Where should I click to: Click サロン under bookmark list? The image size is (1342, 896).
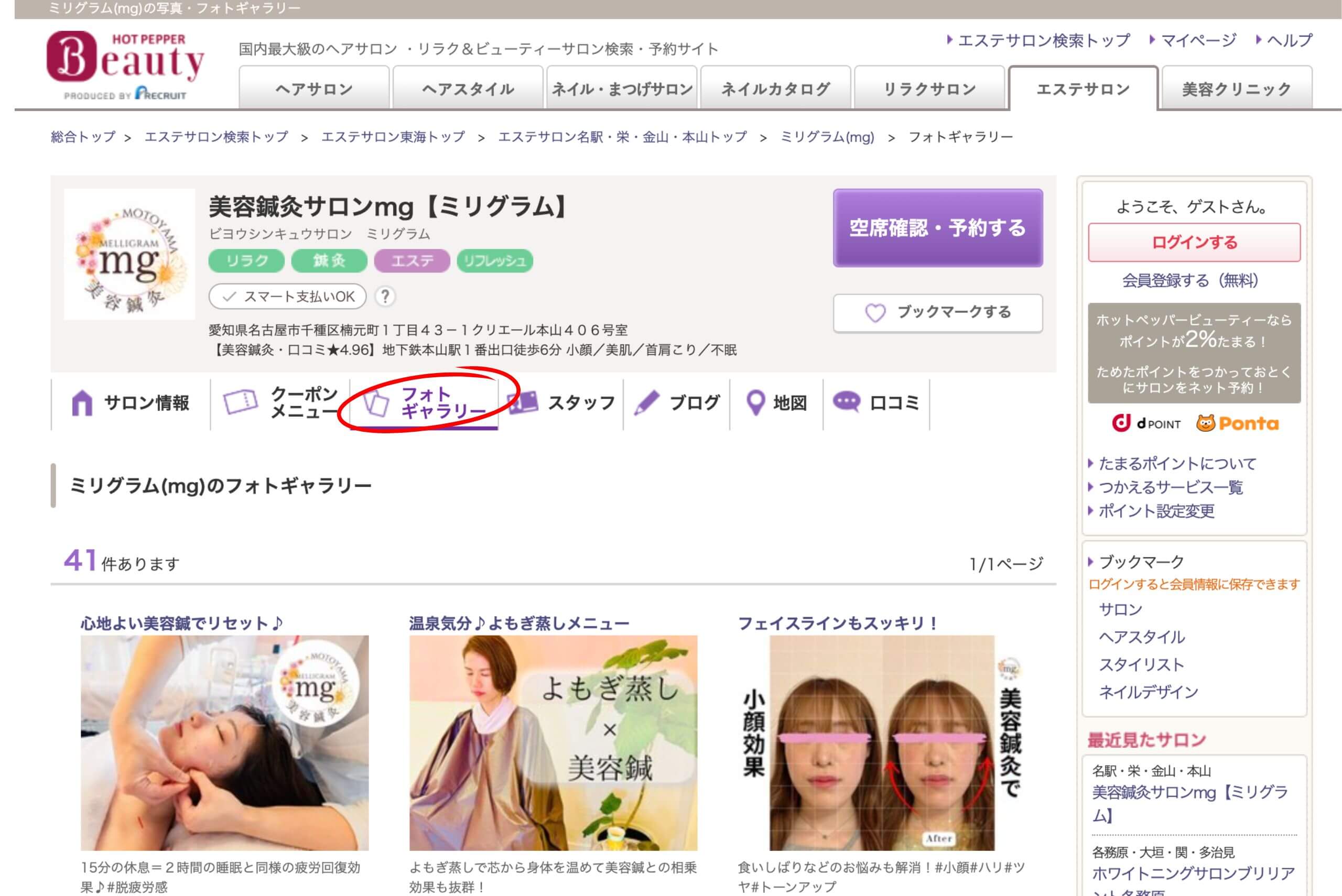1120,609
